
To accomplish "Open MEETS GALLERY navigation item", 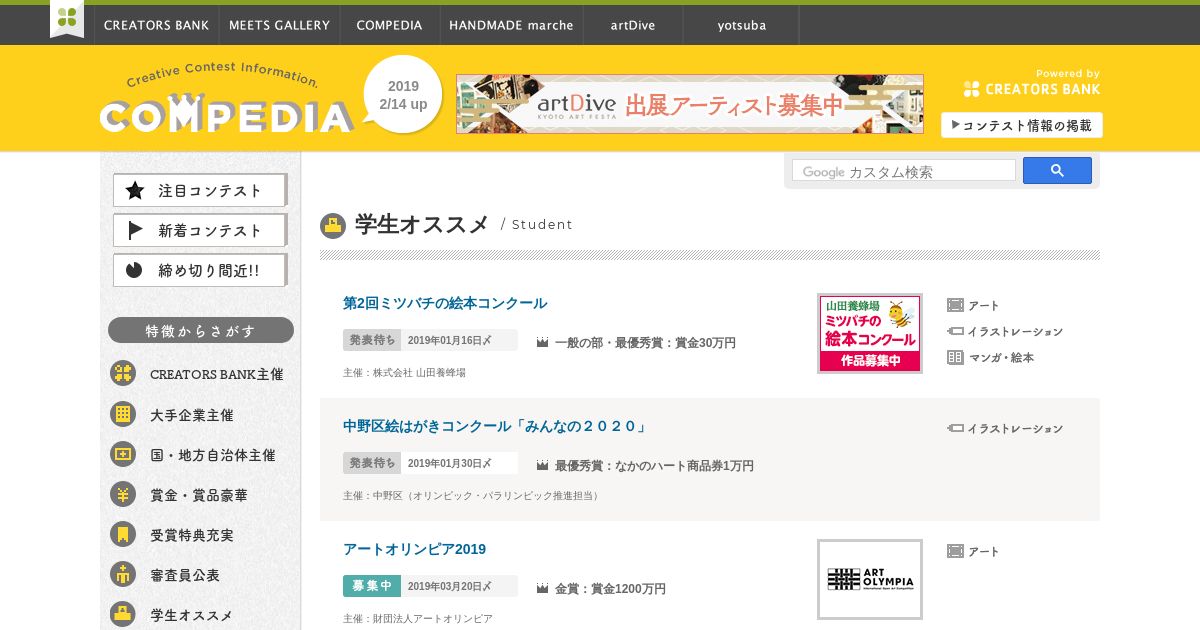I will (279, 25).
